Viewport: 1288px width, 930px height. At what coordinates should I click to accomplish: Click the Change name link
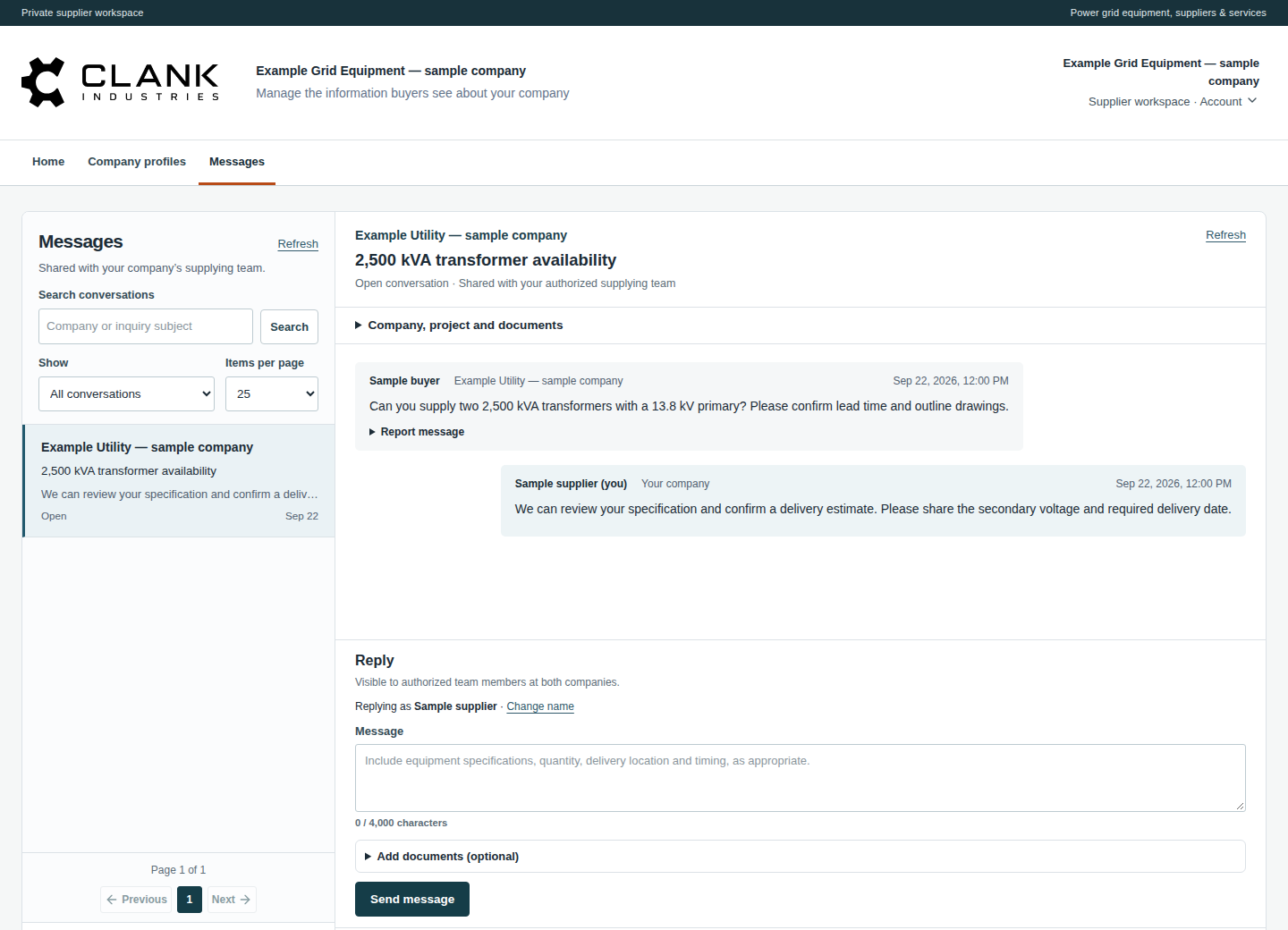click(540, 706)
